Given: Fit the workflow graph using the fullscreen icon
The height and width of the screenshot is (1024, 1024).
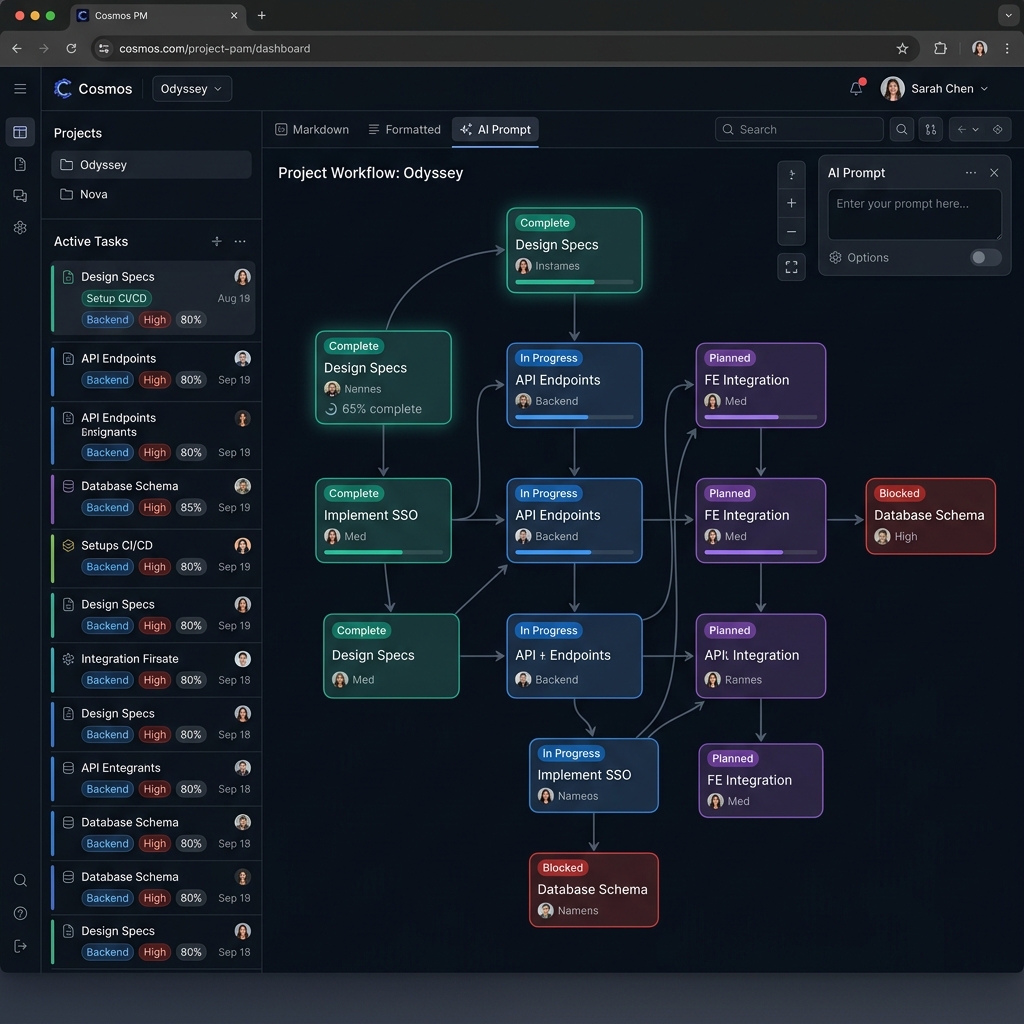Looking at the screenshot, I should (x=791, y=267).
